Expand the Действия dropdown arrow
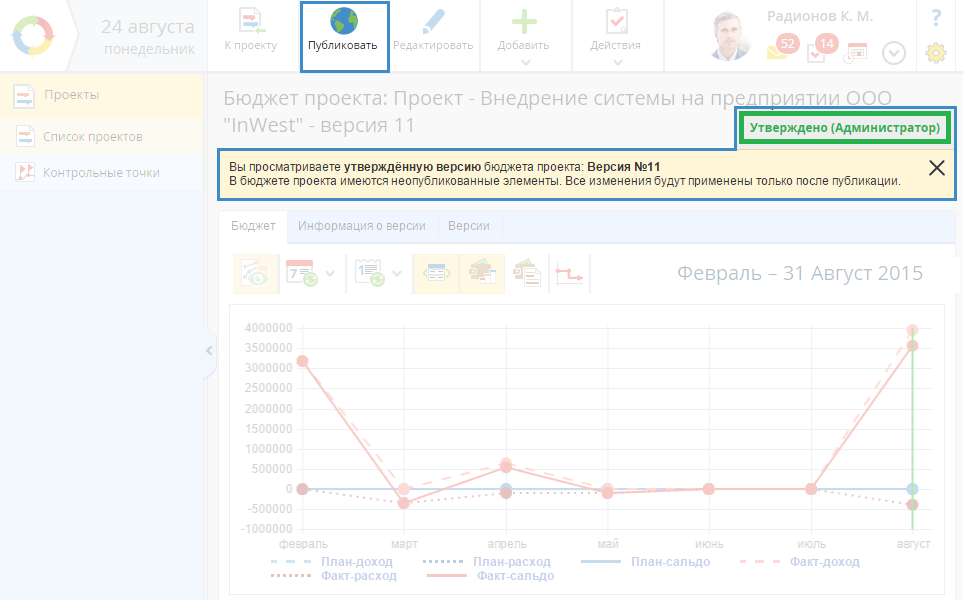The height and width of the screenshot is (600, 963). click(x=617, y=62)
